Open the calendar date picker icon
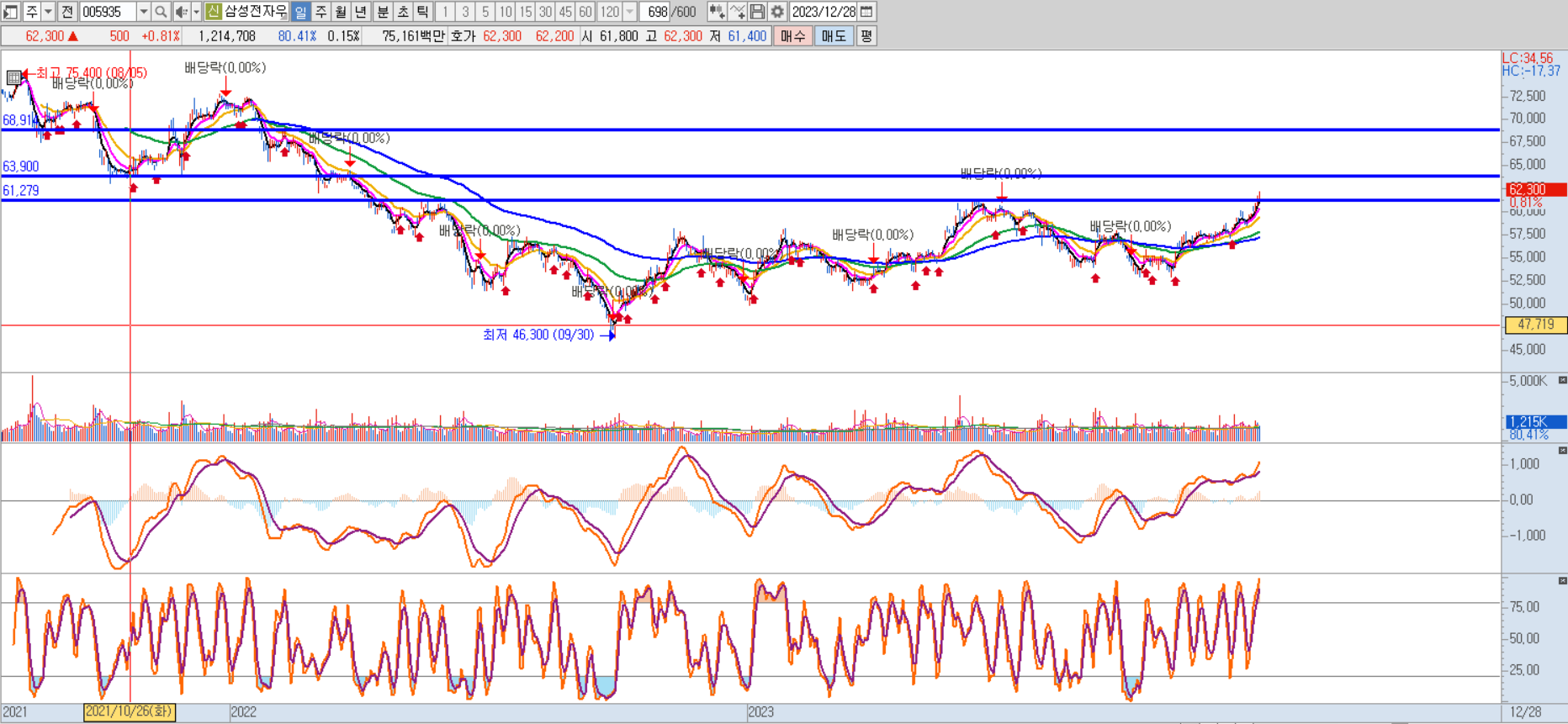 867,12
